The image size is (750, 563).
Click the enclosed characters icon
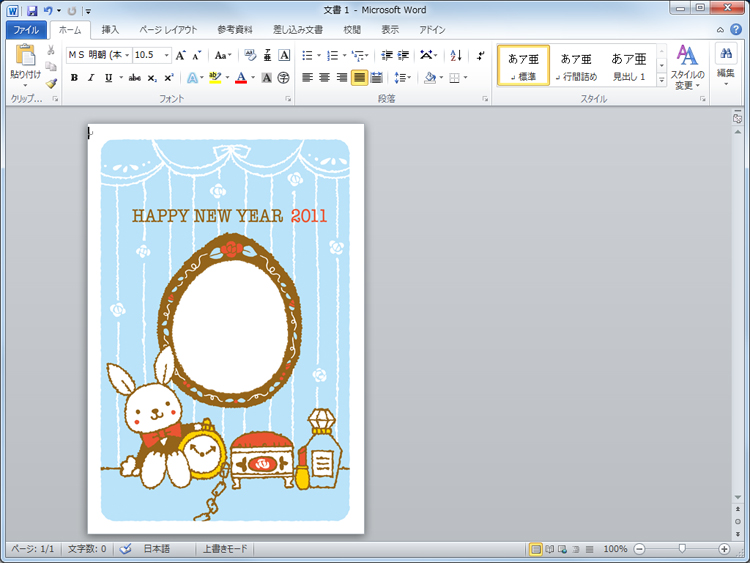(284, 77)
